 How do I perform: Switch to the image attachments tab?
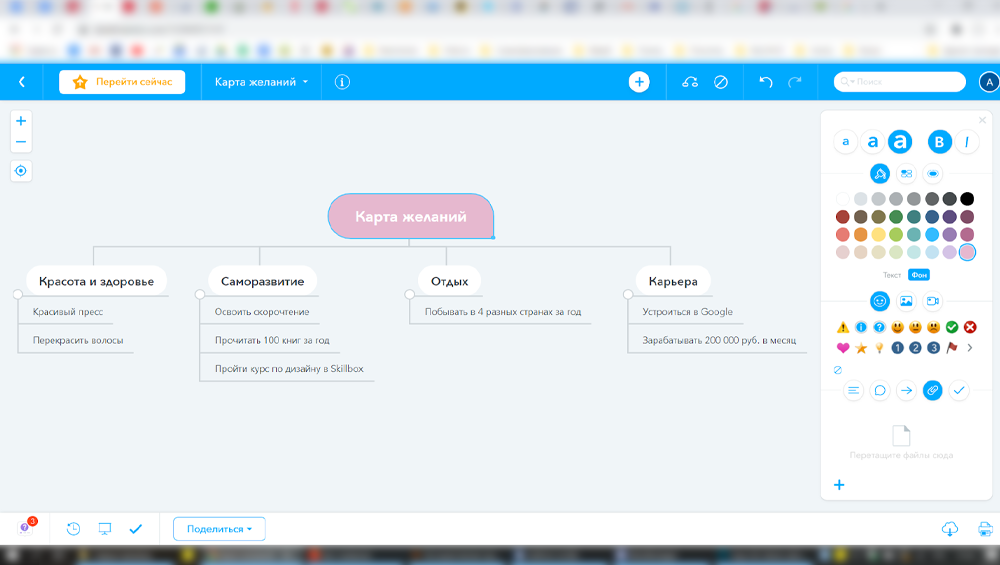coord(906,300)
